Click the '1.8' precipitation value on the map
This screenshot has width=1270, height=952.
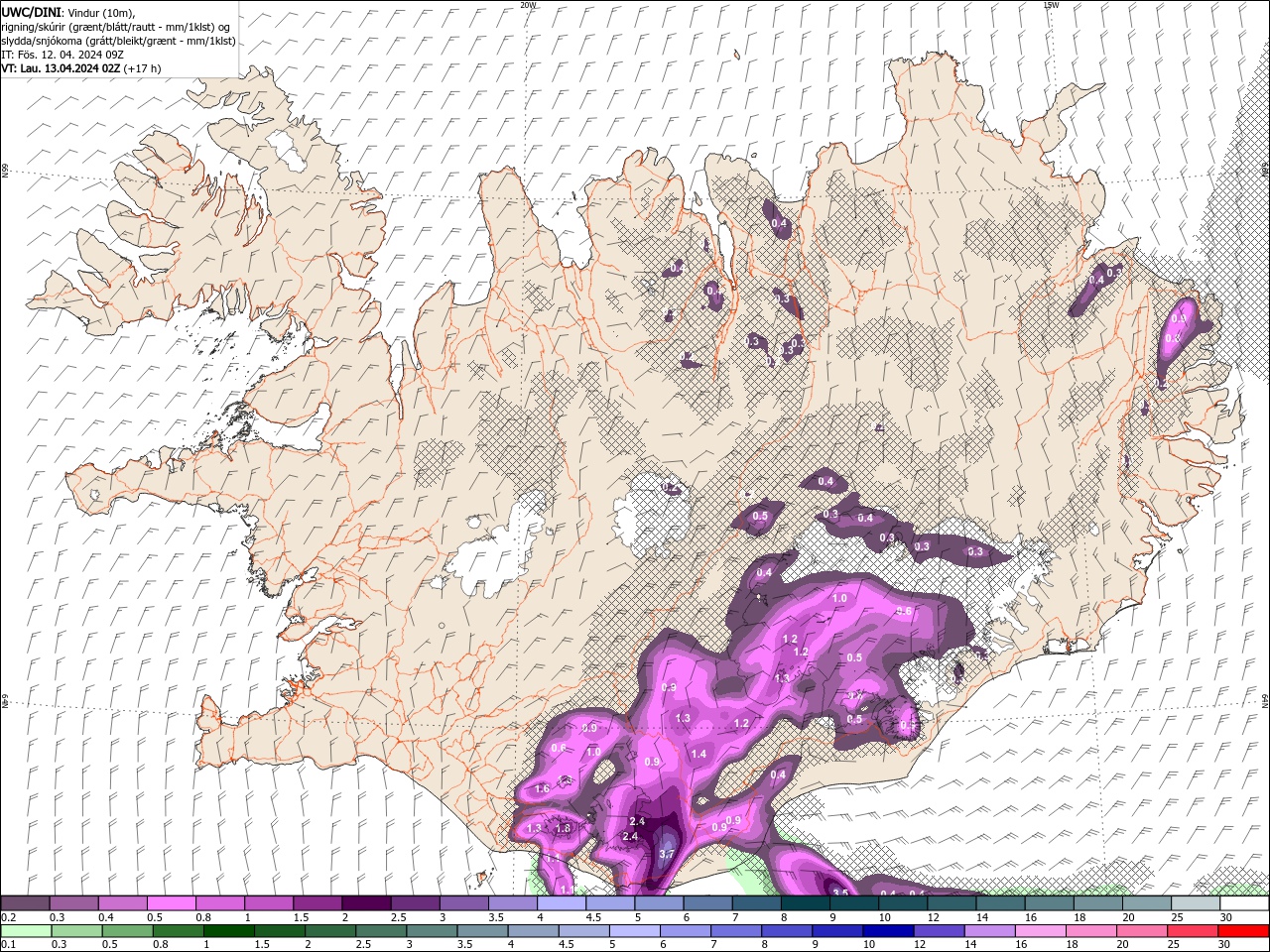564,828
